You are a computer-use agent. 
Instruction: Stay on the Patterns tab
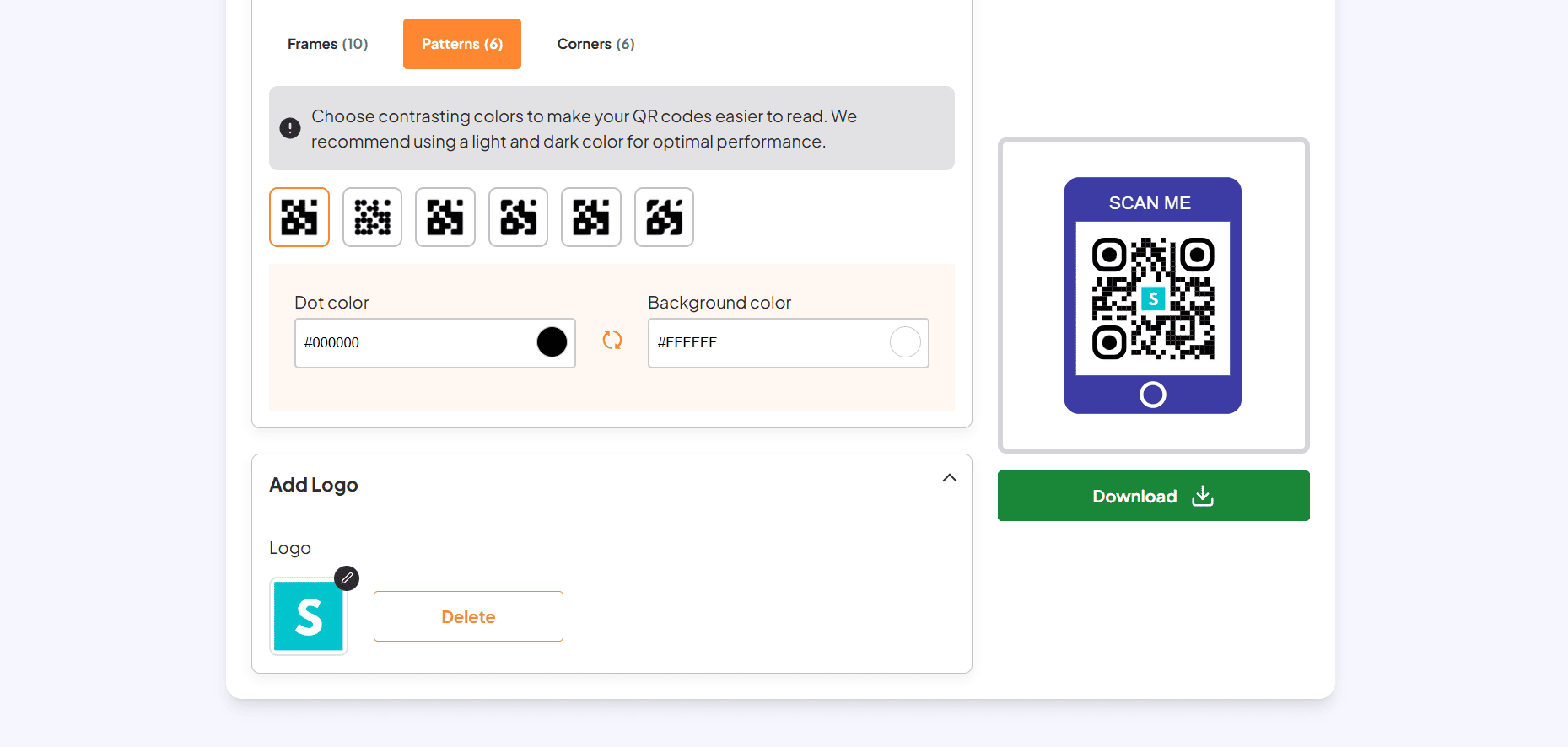click(461, 43)
